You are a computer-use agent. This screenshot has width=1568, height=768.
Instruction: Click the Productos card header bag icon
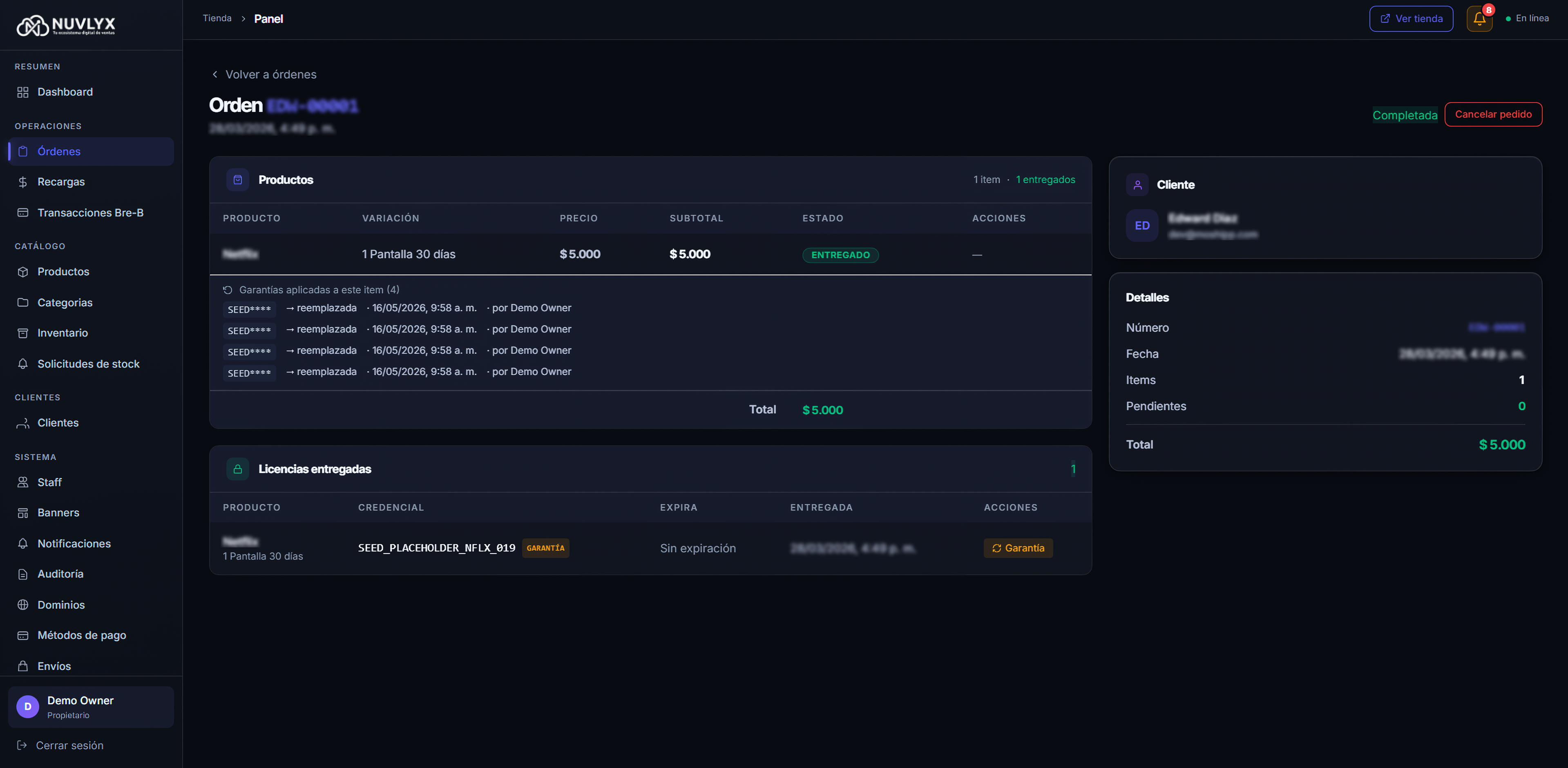pos(238,180)
